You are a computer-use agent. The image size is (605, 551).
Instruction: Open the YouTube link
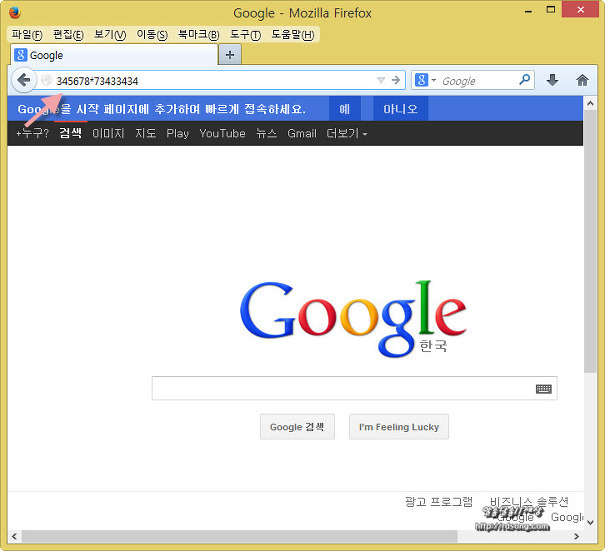pos(222,133)
